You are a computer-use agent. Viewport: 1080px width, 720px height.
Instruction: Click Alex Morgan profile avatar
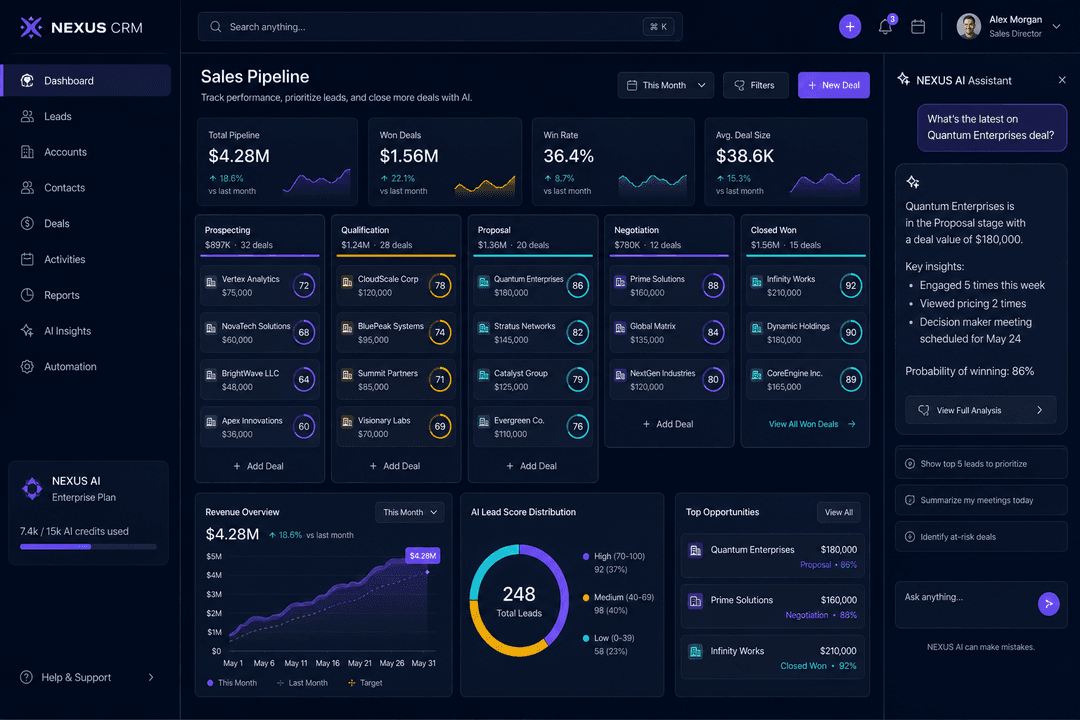click(x=968, y=27)
